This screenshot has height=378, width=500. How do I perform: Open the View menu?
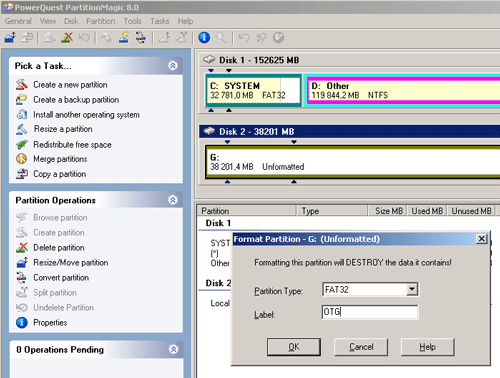click(x=48, y=21)
